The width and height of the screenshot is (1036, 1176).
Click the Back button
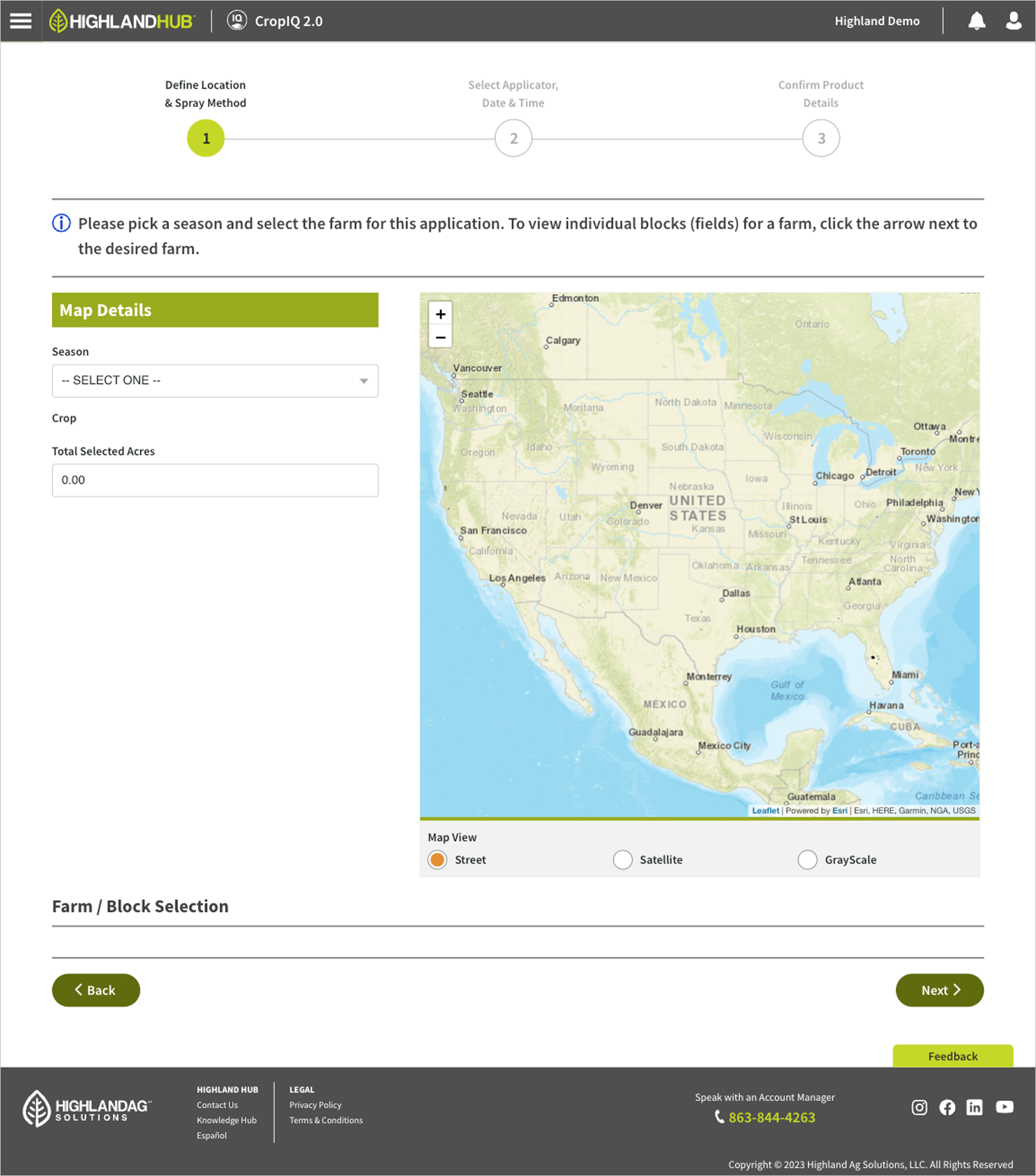(95, 990)
